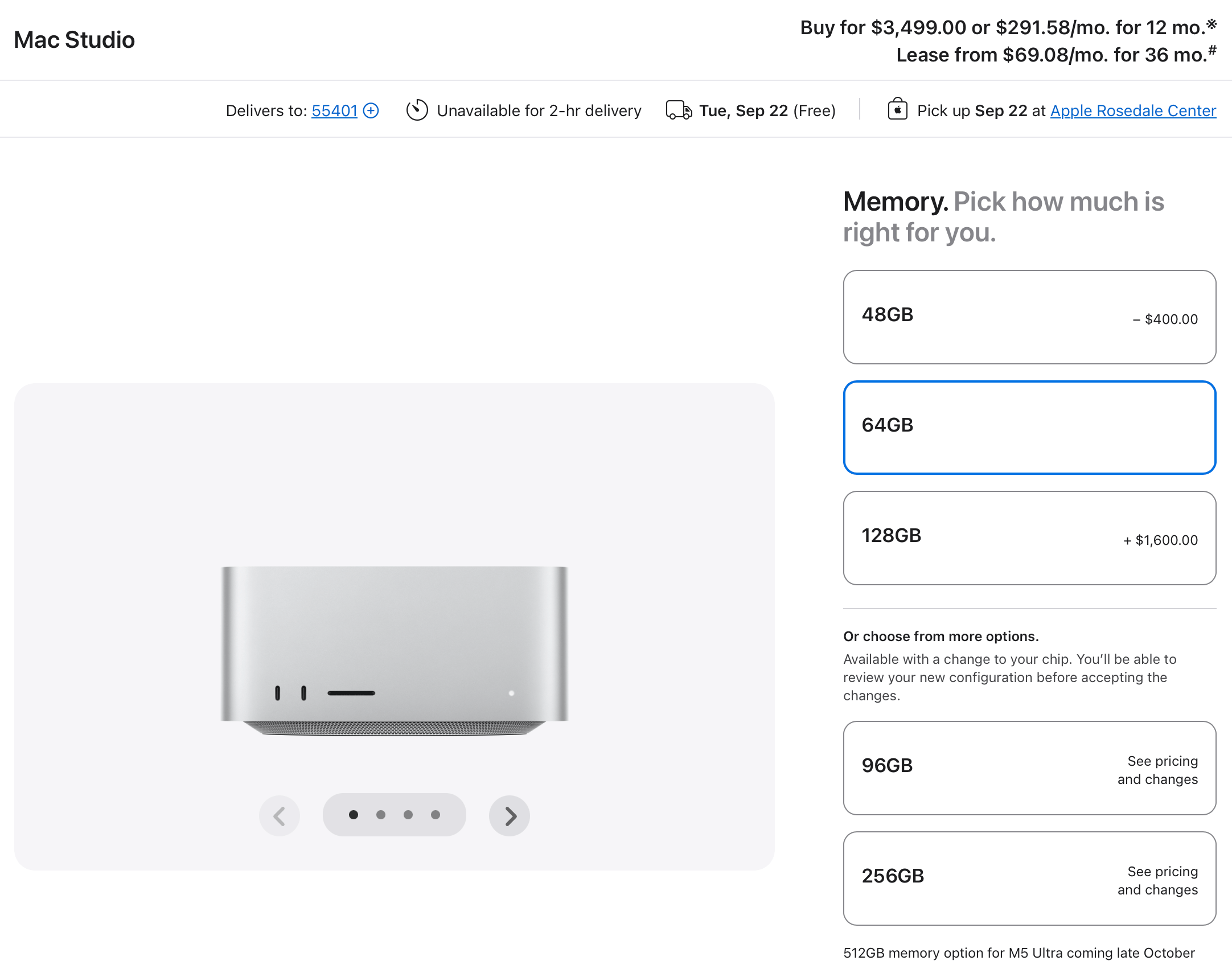
Task: Select the 48GB memory option
Action: 1029,317
